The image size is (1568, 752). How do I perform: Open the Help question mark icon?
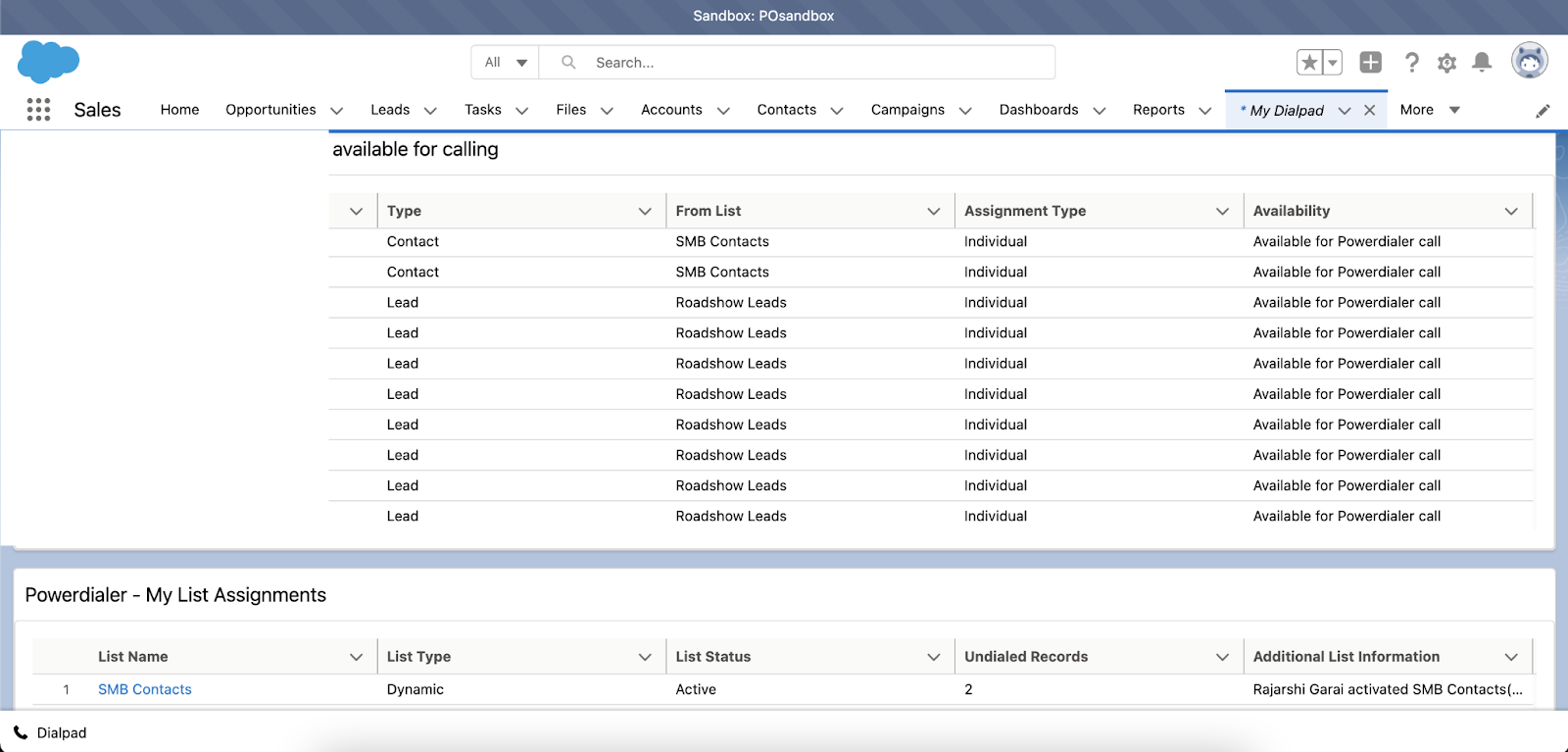pyautogui.click(x=1411, y=63)
